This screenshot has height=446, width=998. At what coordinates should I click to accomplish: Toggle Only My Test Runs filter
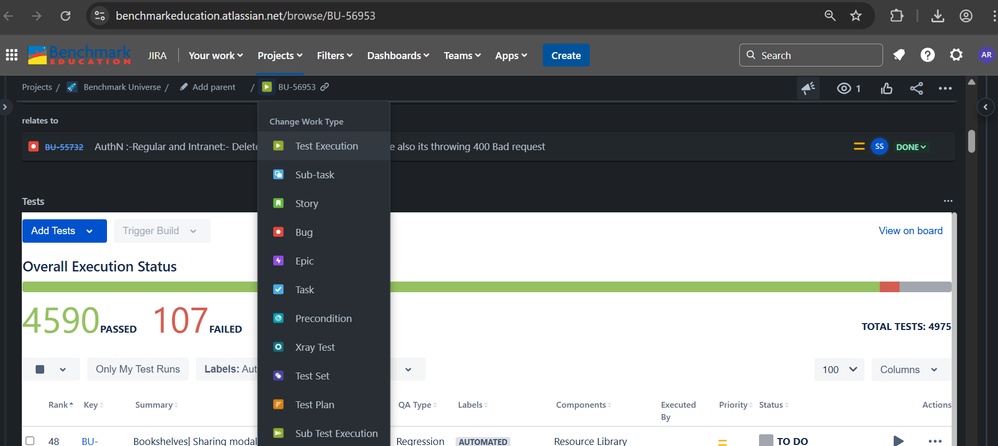pyautogui.click(x=137, y=370)
